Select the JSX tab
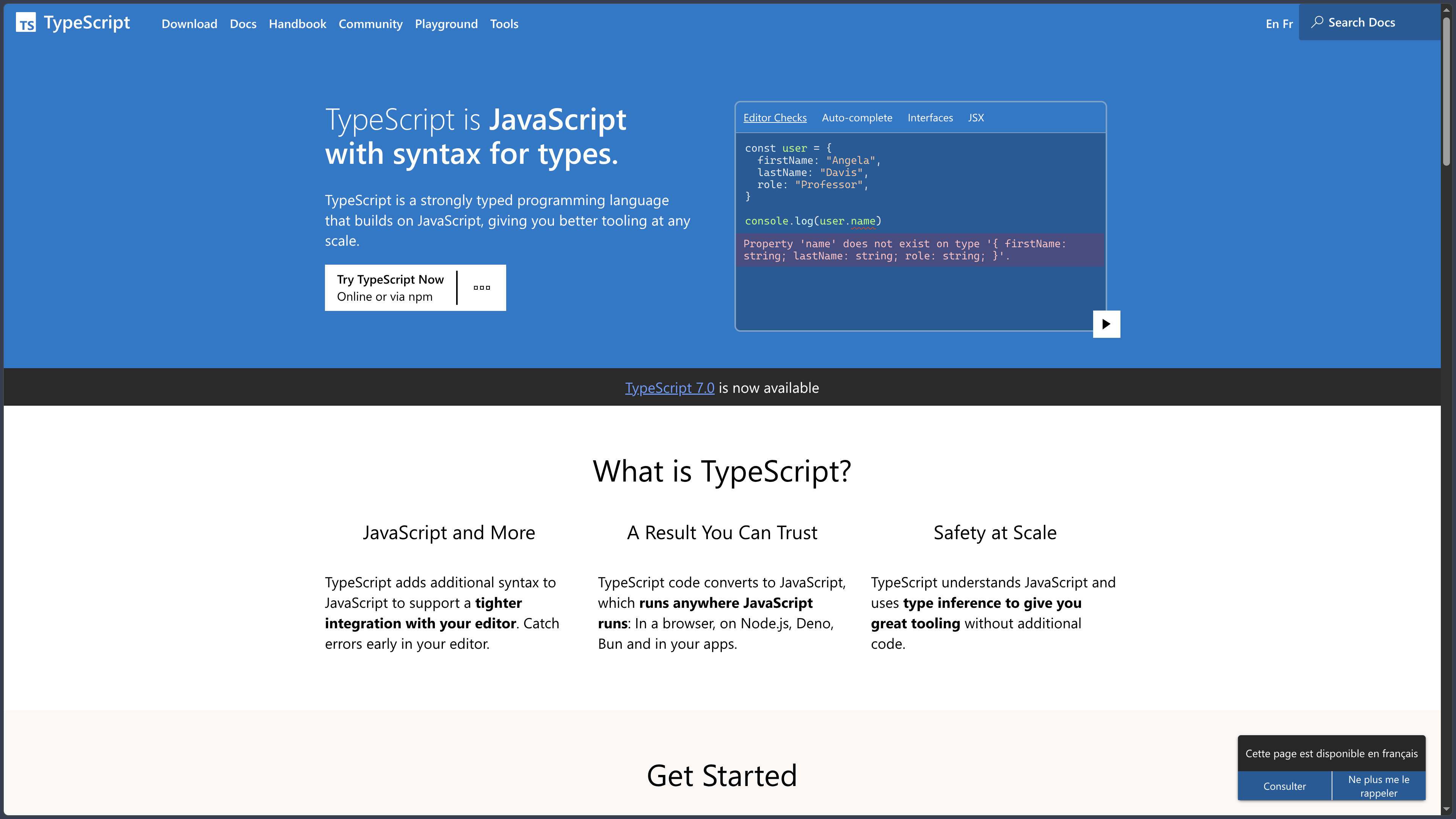Image resolution: width=1456 pixels, height=819 pixels. pyautogui.click(x=976, y=118)
